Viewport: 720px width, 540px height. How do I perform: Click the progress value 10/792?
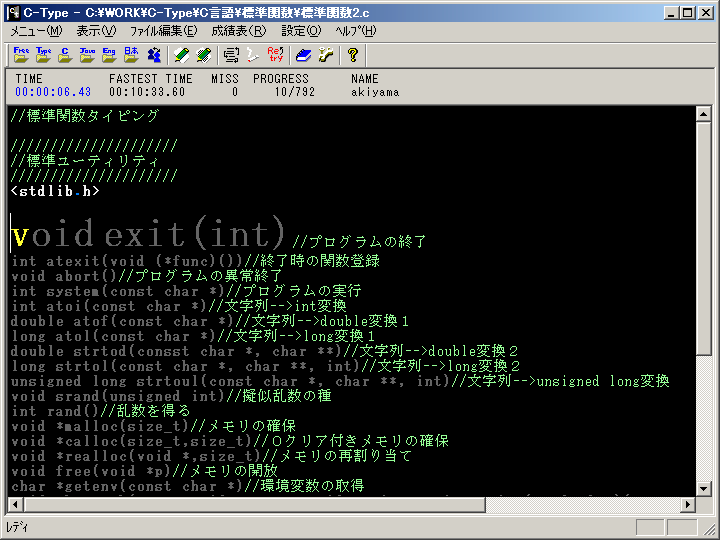(x=295, y=92)
